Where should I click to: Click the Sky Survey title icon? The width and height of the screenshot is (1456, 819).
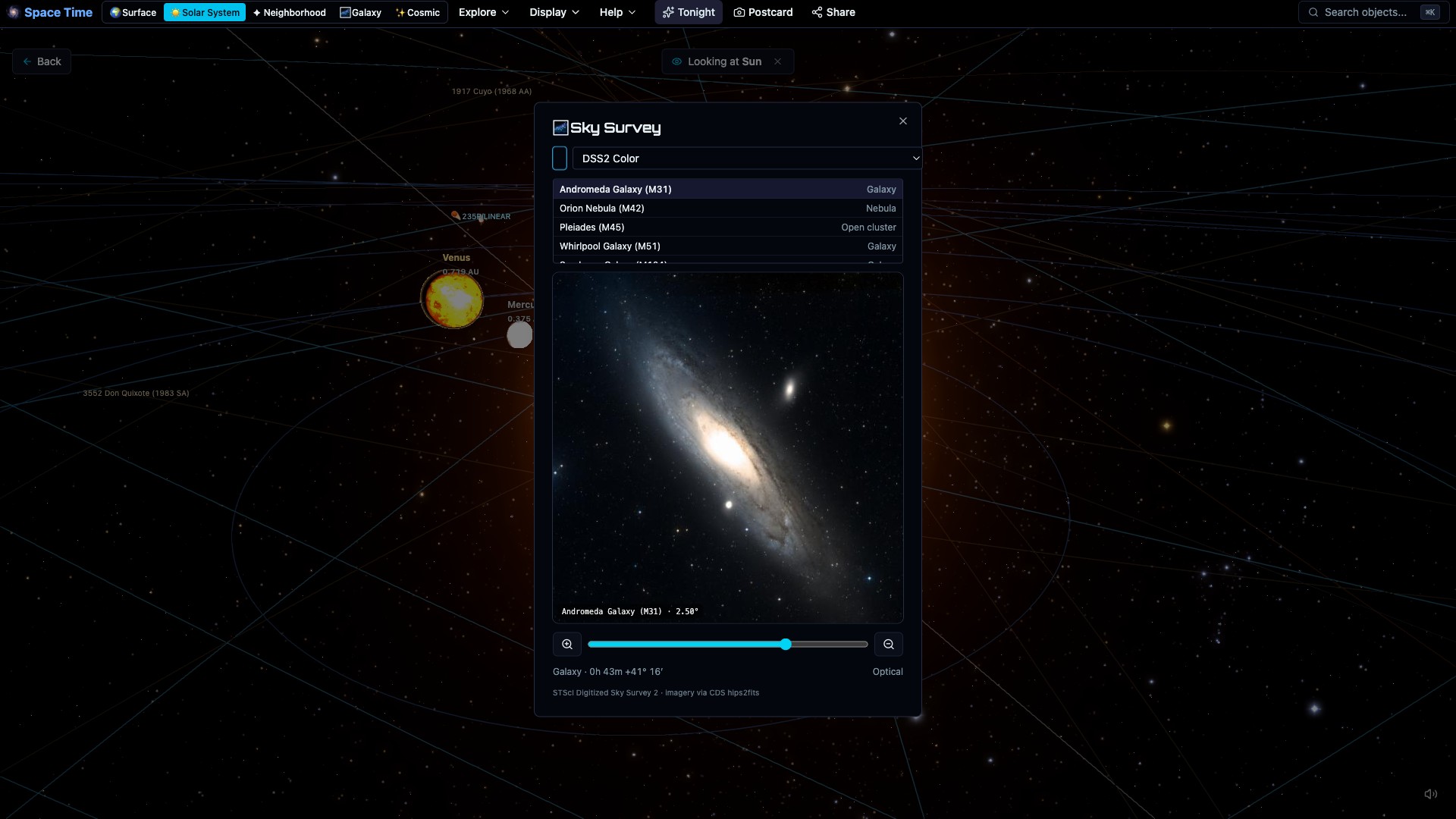point(560,127)
